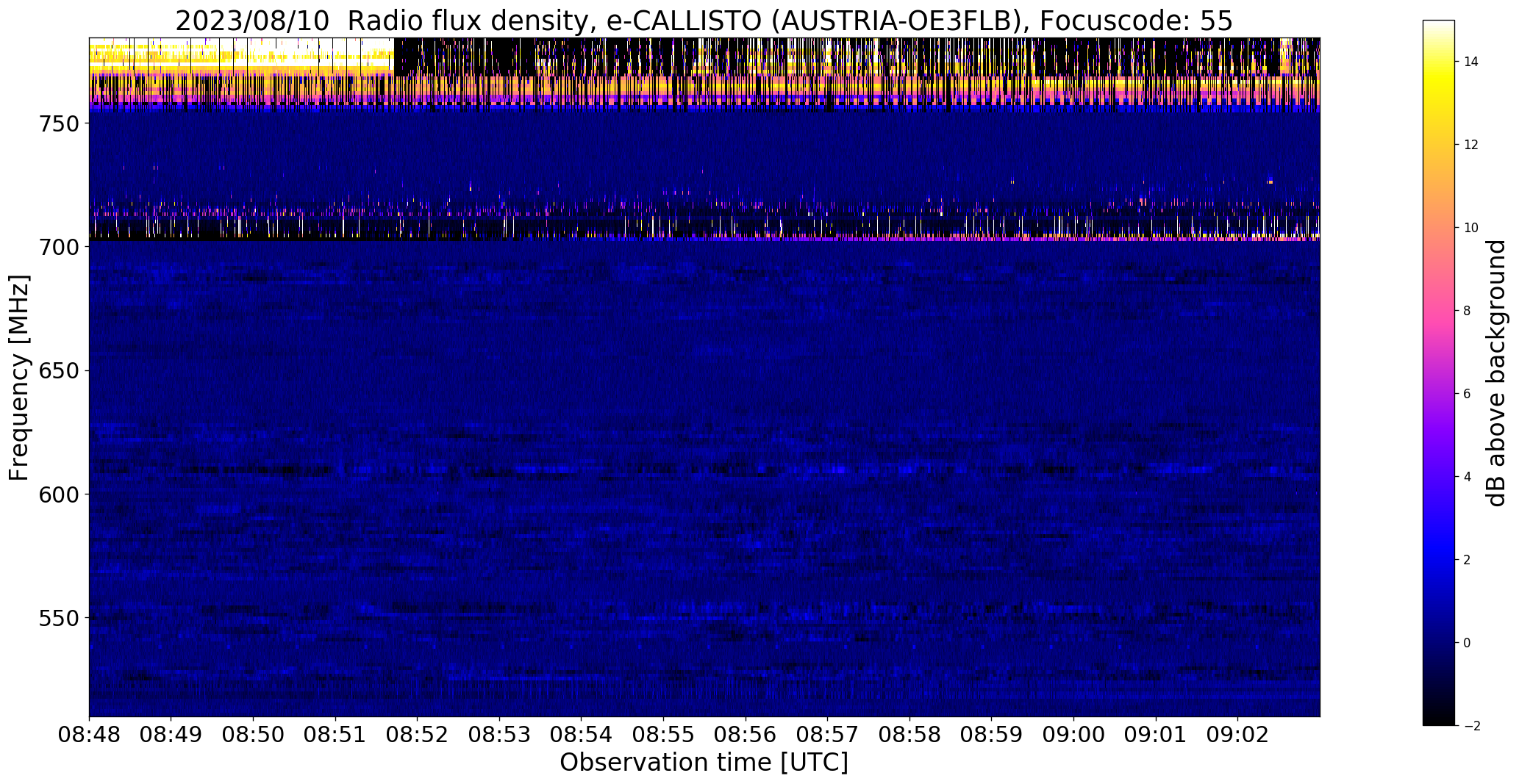The image size is (1519, 784).
Task: Click the 08:58 time tick label
Action: (x=909, y=736)
